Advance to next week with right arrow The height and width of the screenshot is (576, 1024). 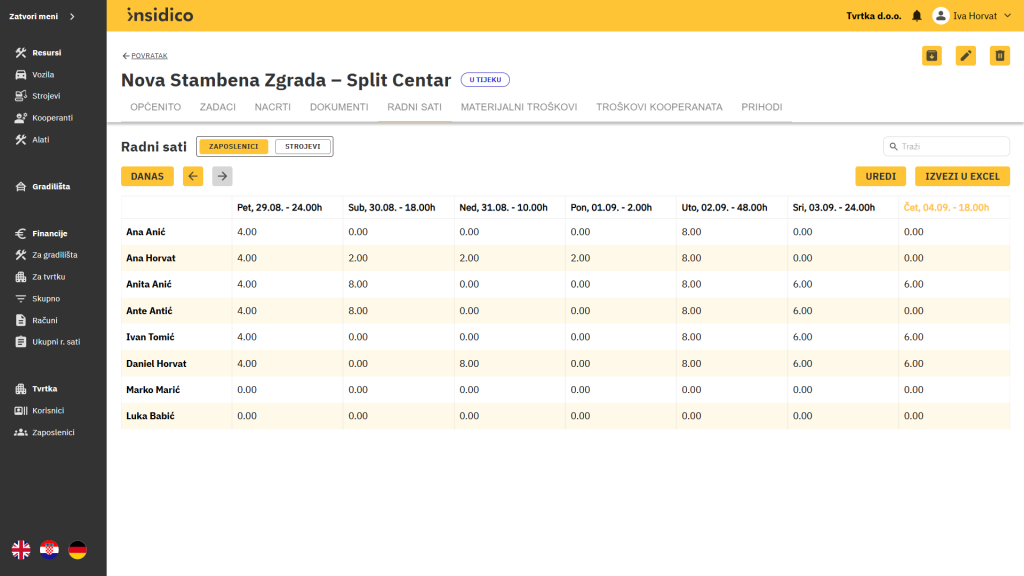(222, 176)
